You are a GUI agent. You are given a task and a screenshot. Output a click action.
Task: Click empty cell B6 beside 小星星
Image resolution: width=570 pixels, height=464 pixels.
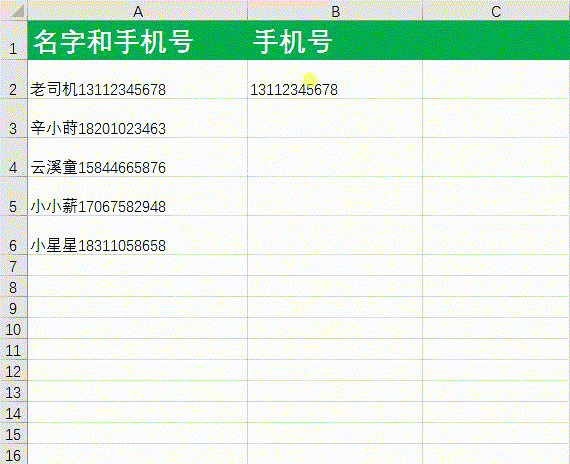point(335,235)
